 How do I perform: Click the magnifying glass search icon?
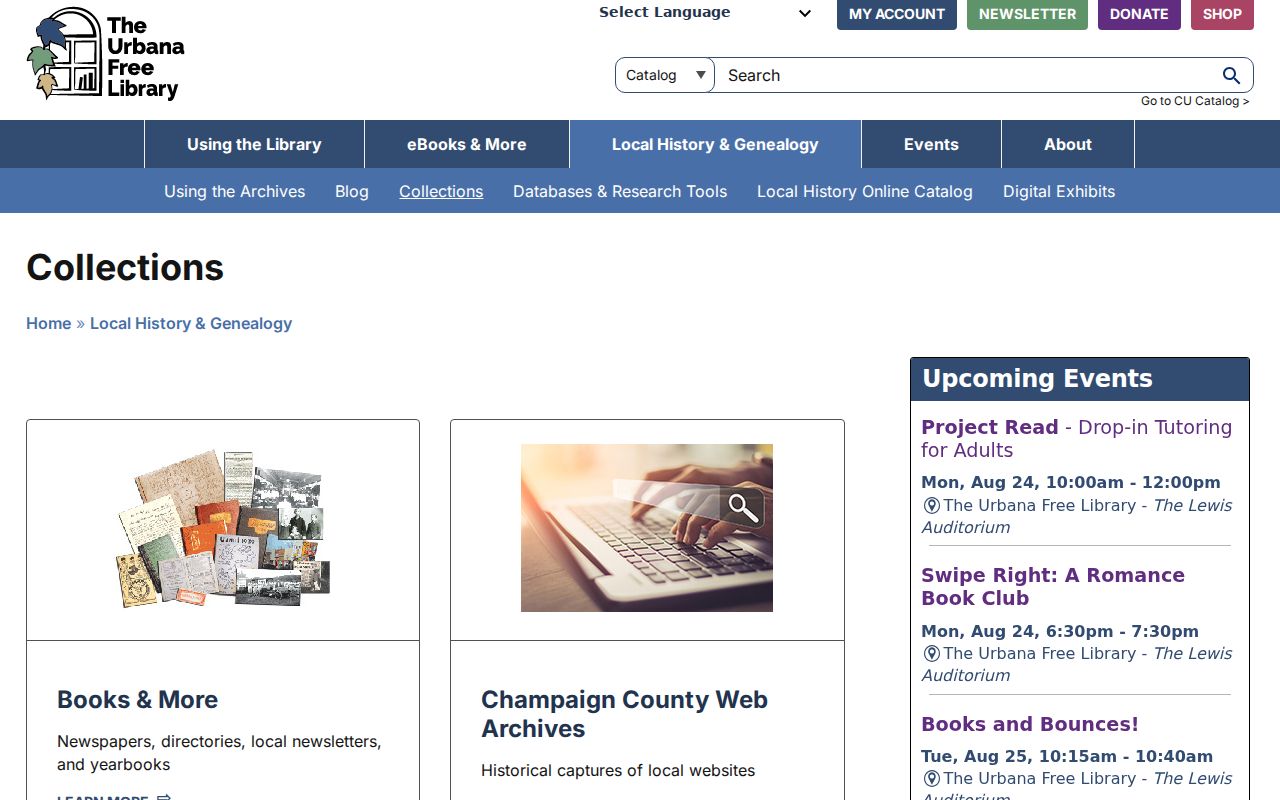tap(1231, 75)
